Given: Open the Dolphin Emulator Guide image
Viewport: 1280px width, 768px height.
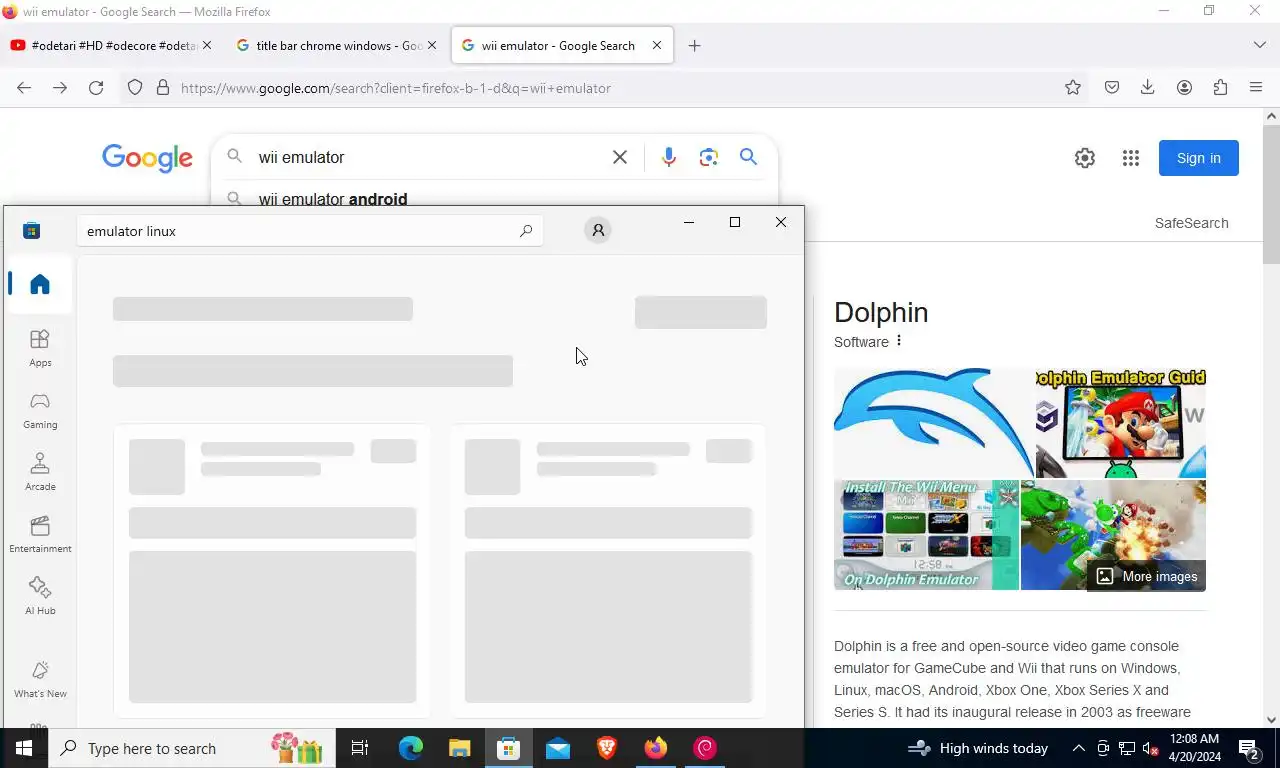Looking at the screenshot, I should click(1121, 423).
